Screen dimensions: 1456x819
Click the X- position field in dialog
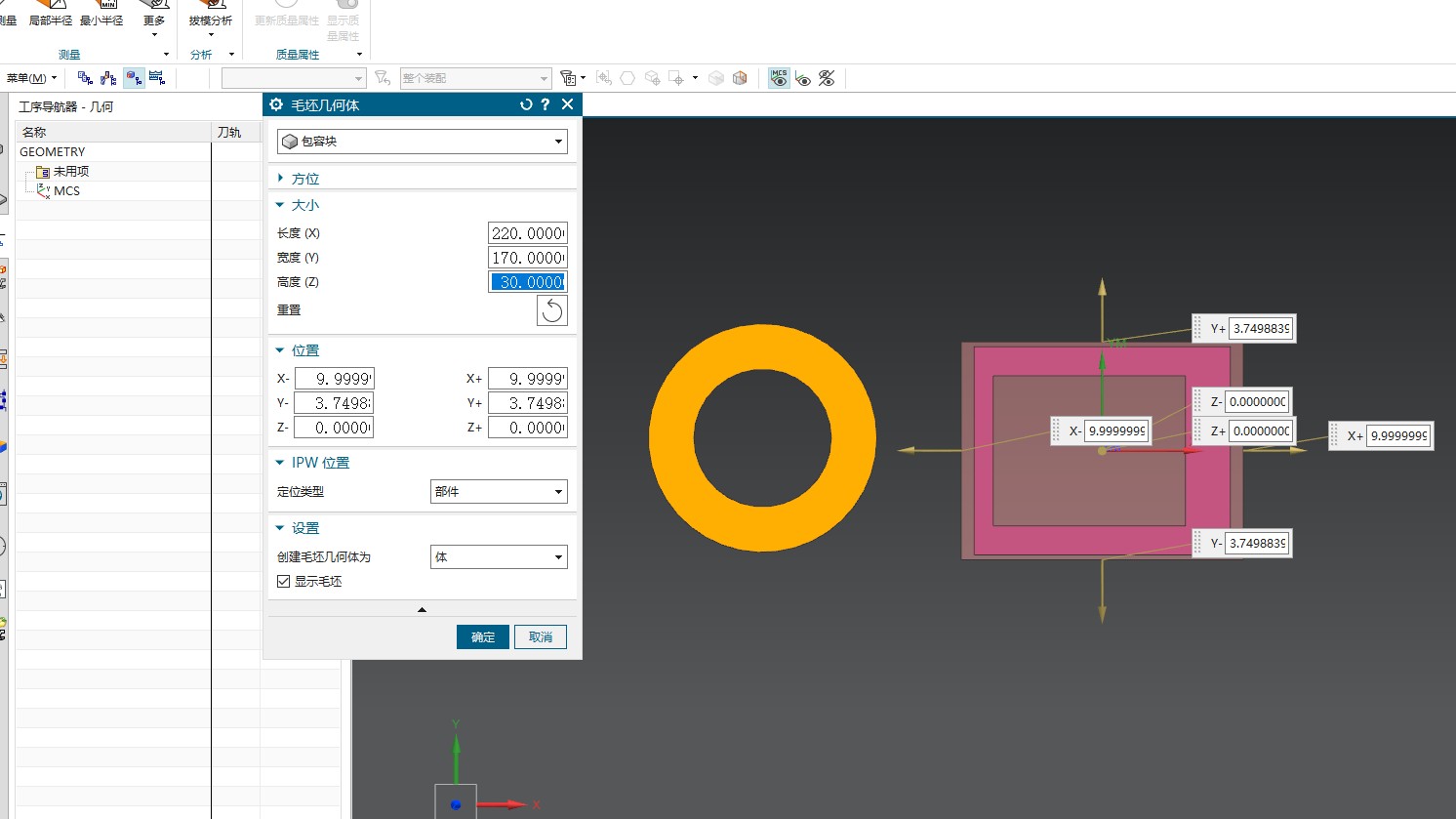click(x=335, y=379)
